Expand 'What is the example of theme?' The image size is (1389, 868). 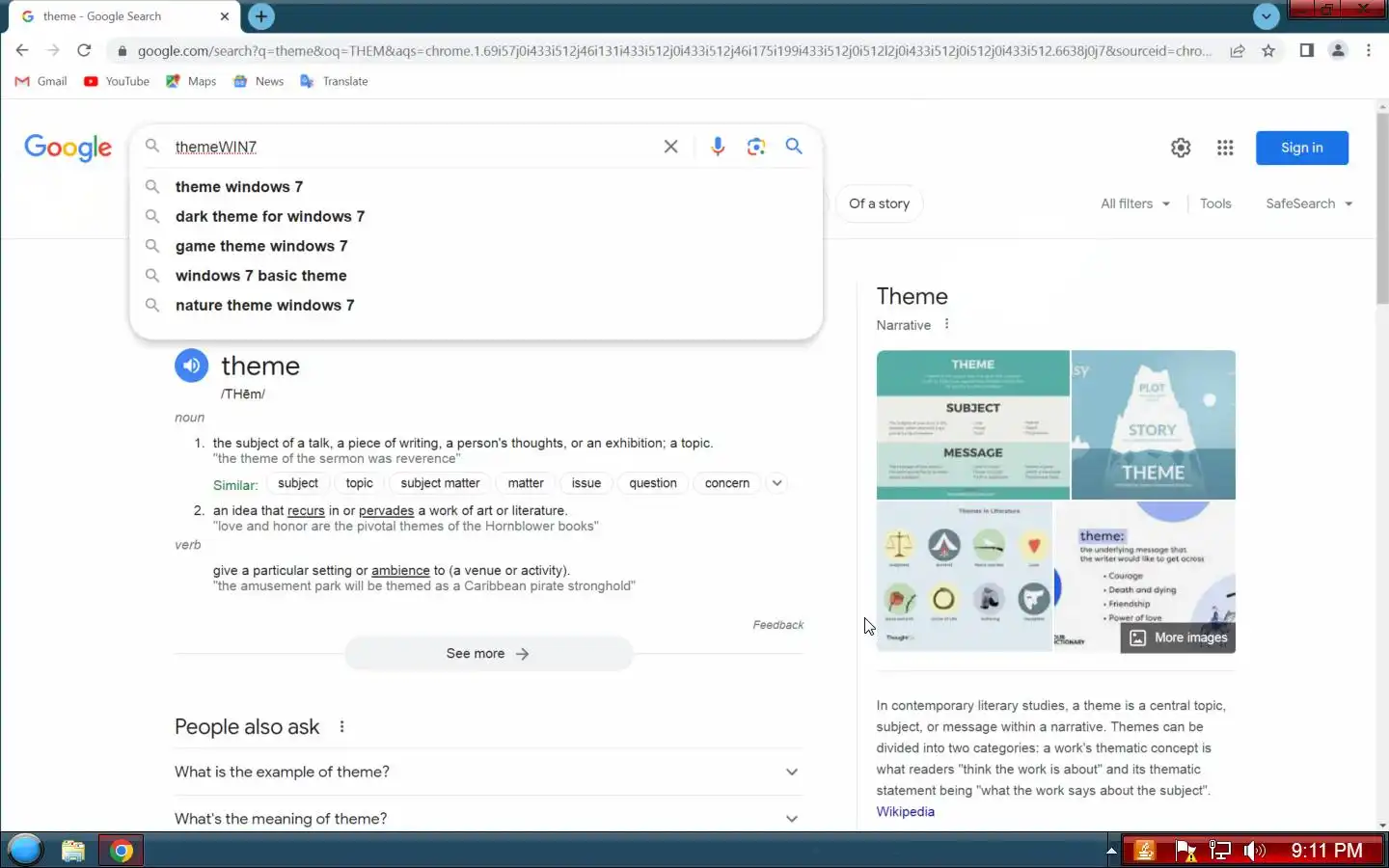coord(487,772)
